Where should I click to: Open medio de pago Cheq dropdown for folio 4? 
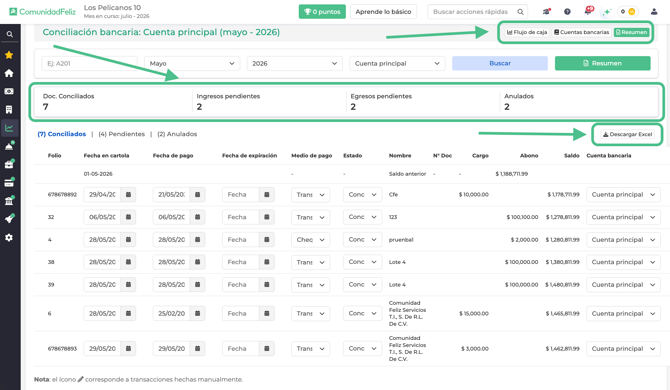[x=311, y=240]
